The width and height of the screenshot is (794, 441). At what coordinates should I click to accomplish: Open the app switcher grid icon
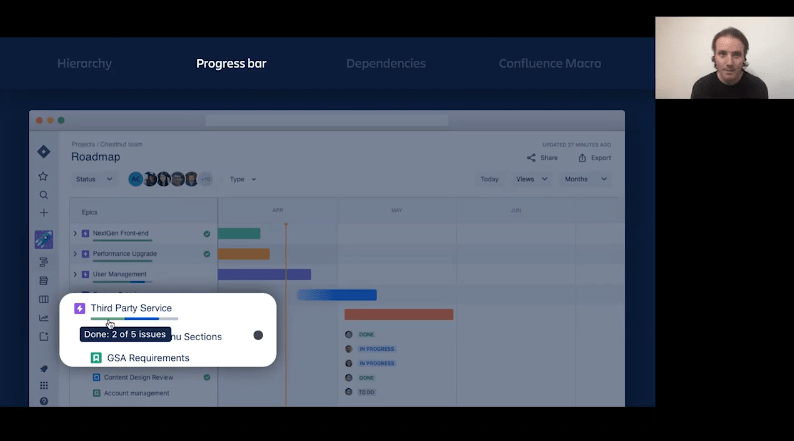pyautogui.click(x=43, y=385)
